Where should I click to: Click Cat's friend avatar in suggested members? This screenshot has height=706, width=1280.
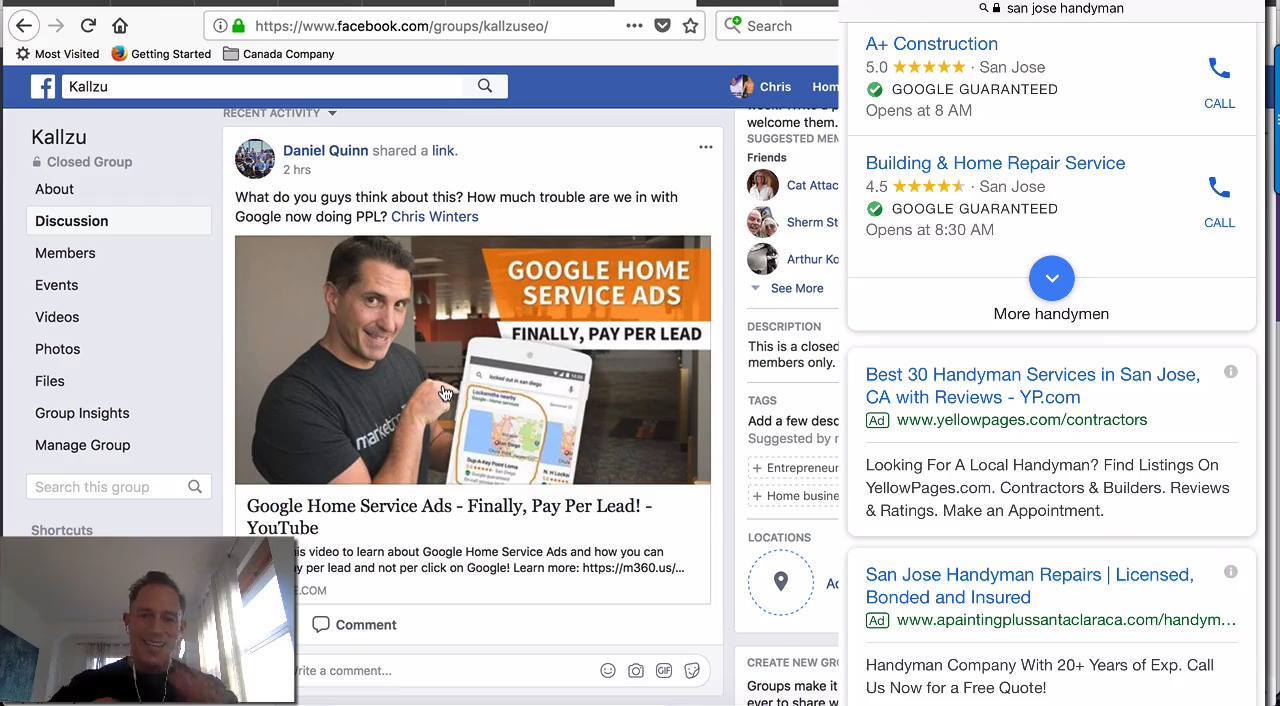[x=763, y=185]
